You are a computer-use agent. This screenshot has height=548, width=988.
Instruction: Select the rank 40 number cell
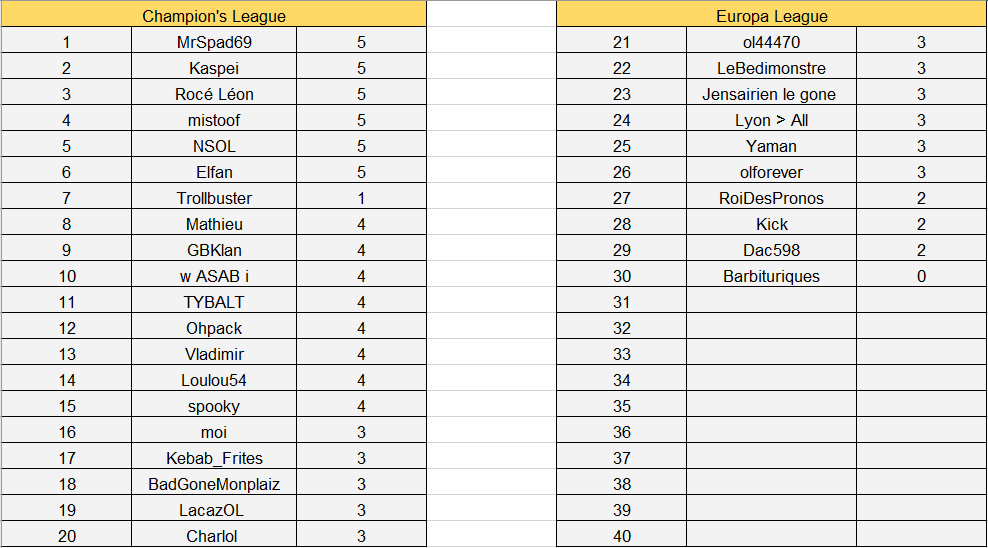(621, 534)
